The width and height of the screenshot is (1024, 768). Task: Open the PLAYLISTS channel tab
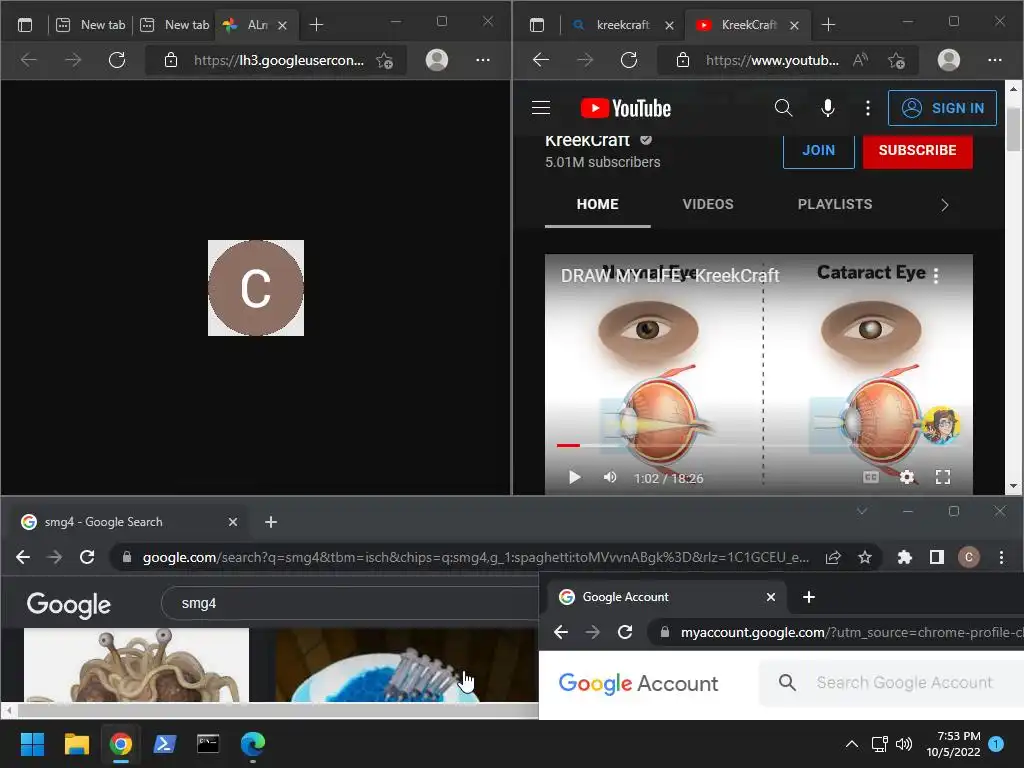pyautogui.click(x=835, y=204)
